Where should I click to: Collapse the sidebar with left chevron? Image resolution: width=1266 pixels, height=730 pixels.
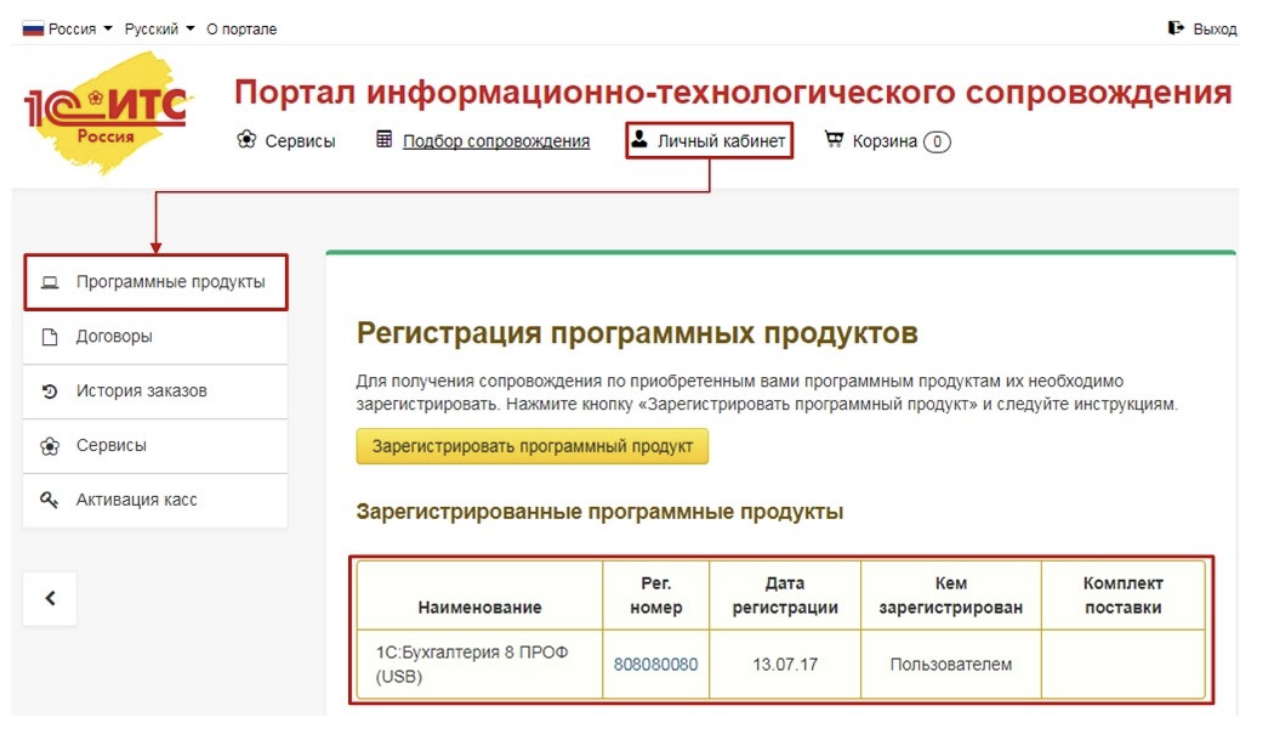pyautogui.click(x=50, y=599)
